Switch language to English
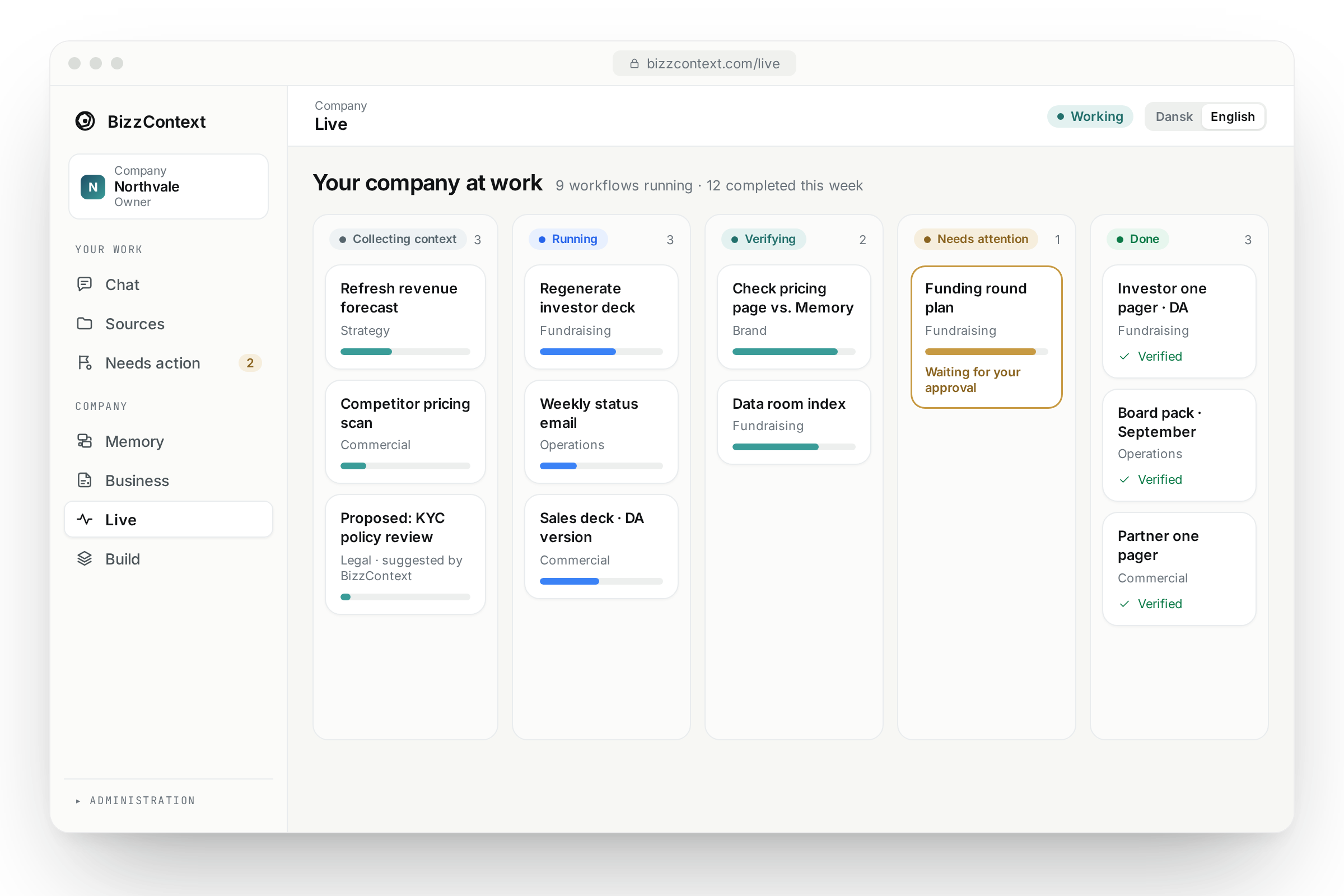1344x896 pixels. click(x=1233, y=116)
